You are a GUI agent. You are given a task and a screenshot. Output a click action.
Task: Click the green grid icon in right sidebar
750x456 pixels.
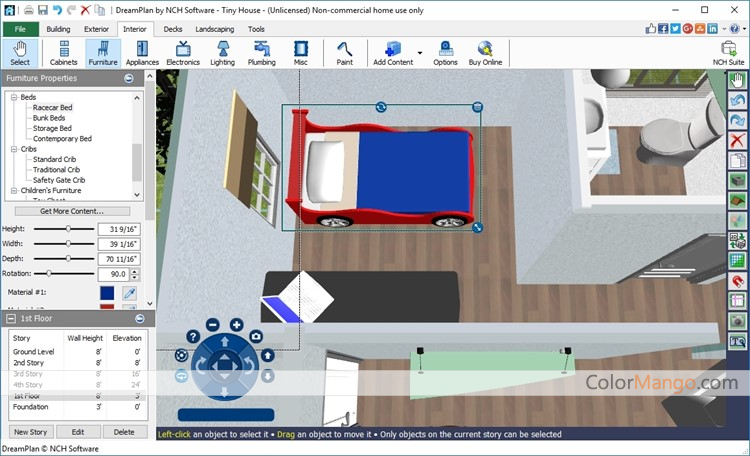[x=737, y=261]
